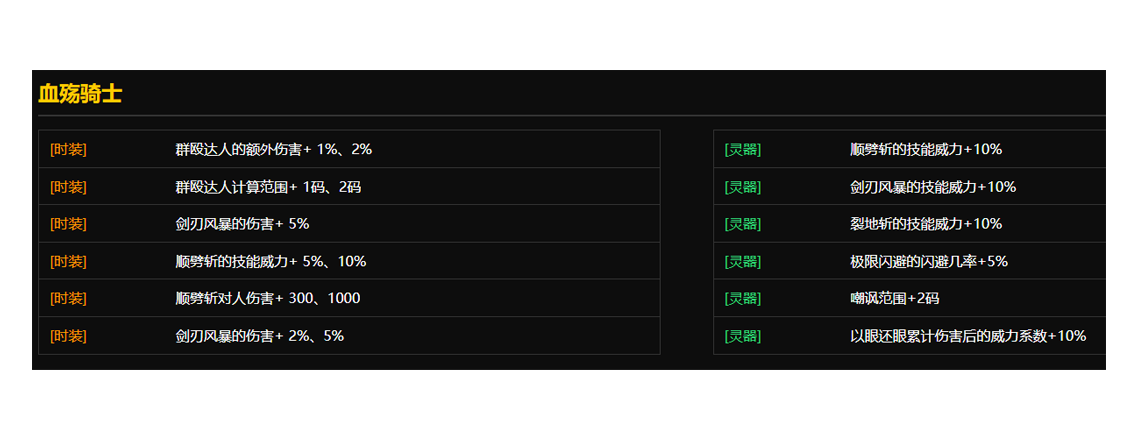Select the 裂地斩的技能威力+10% entry
1138x439 pixels.
click(925, 224)
